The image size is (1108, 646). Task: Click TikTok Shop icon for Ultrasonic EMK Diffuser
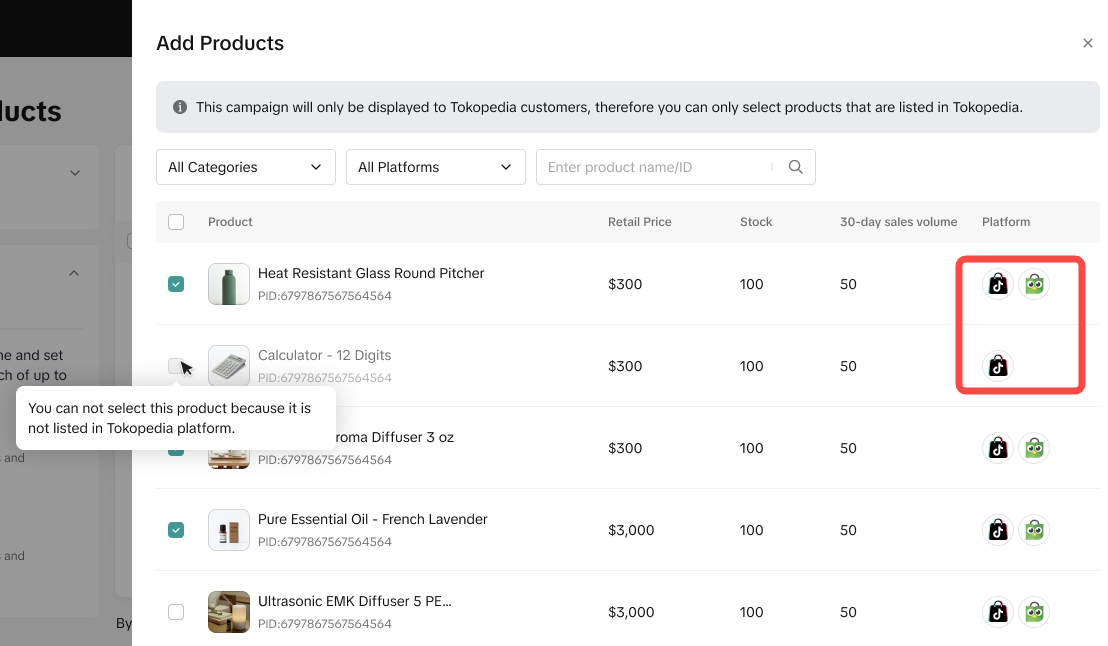tap(997, 612)
